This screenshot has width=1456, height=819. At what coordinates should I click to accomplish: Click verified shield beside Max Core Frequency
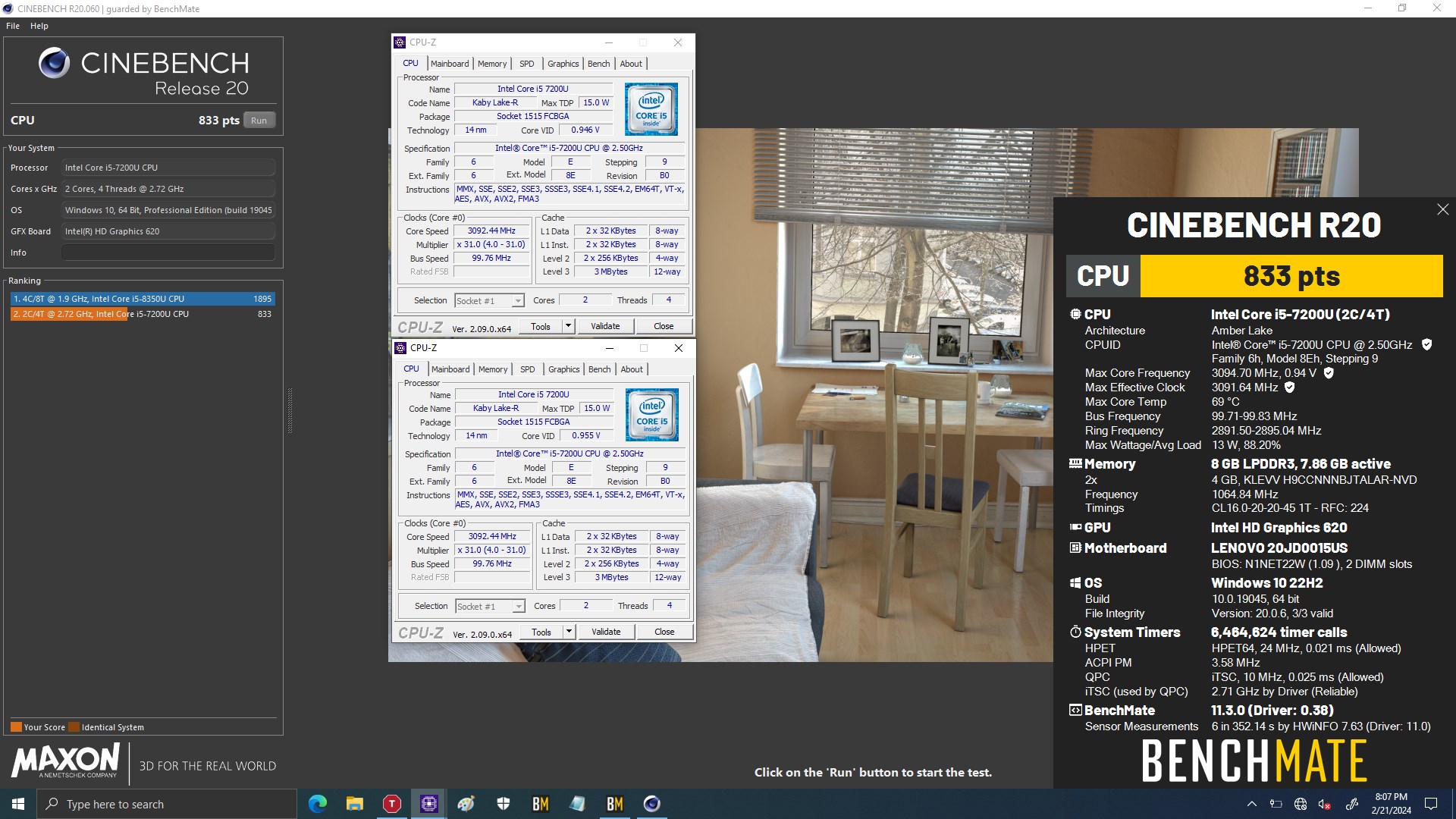pos(1329,373)
